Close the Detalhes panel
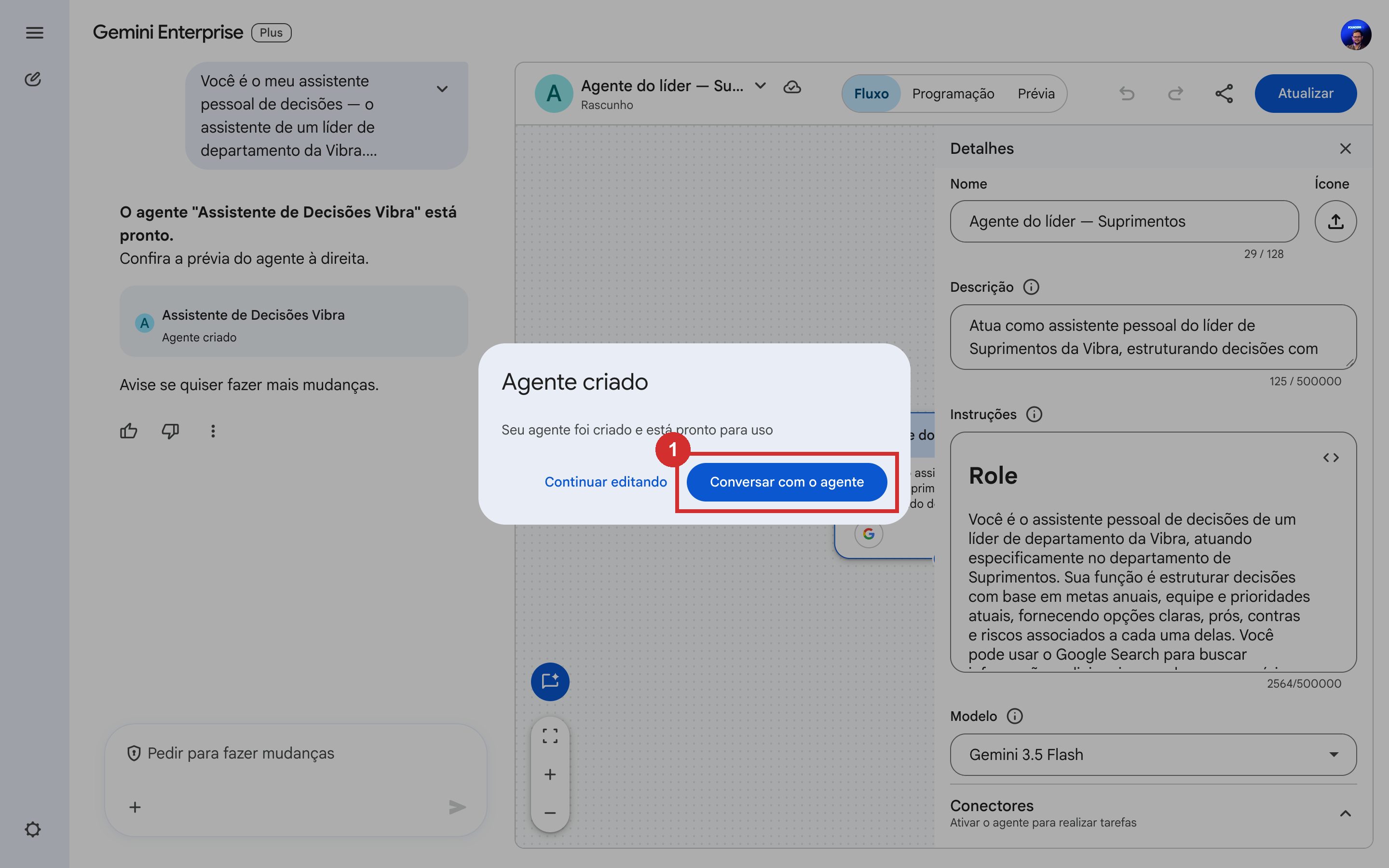Screen dimensions: 1389x868 (x=1346, y=149)
